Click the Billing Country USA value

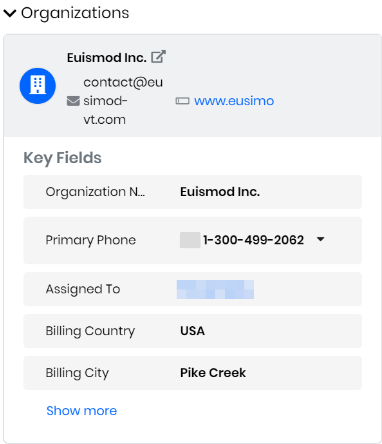[x=193, y=331]
